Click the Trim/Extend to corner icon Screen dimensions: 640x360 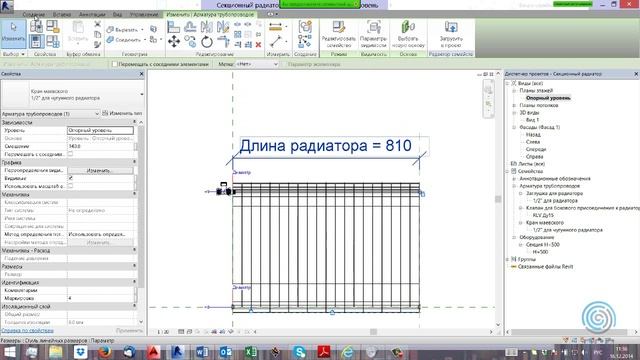[x=223, y=41]
